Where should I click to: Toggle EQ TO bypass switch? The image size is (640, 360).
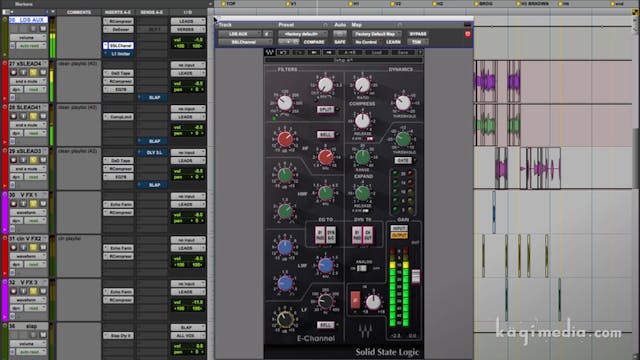pyautogui.click(x=320, y=236)
